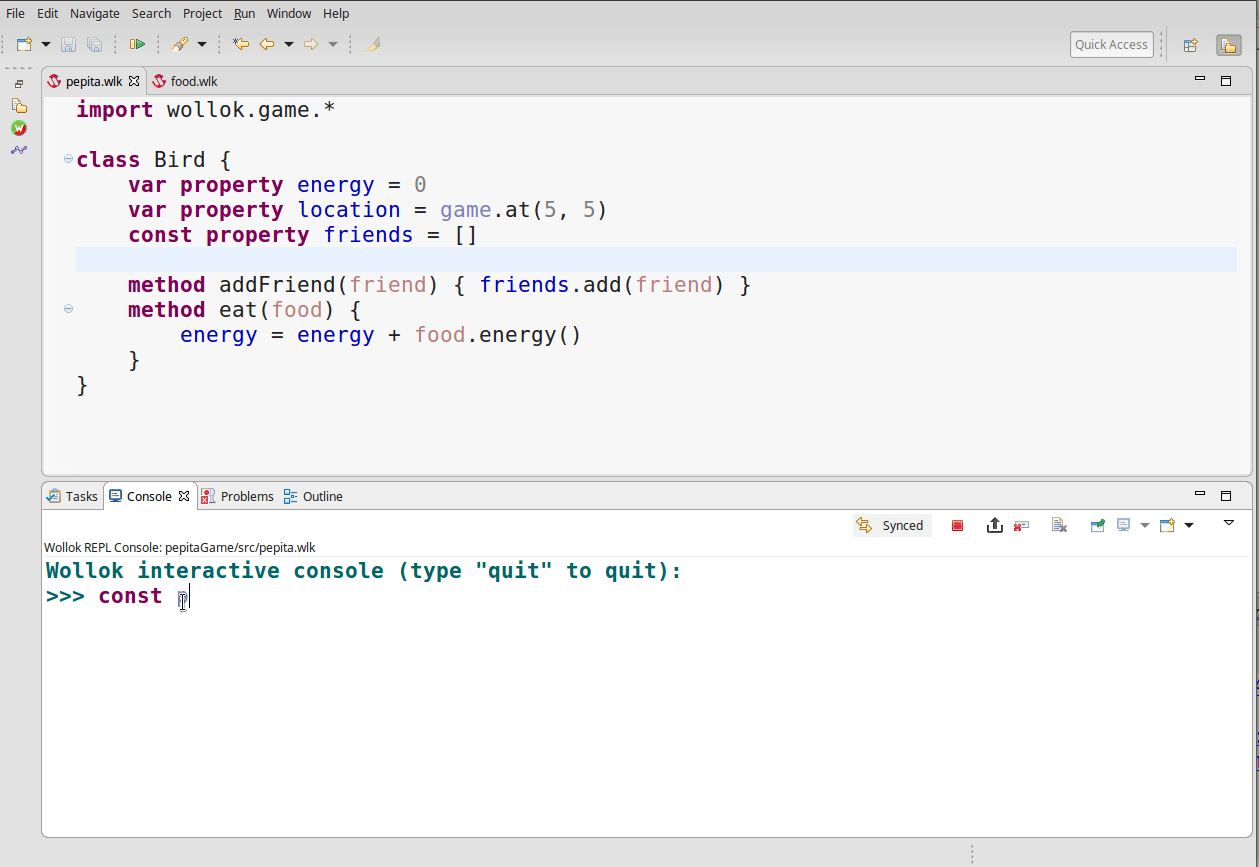This screenshot has height=867, width=1259.
Task: Open the Edit menu
Action: coord(47,13)
